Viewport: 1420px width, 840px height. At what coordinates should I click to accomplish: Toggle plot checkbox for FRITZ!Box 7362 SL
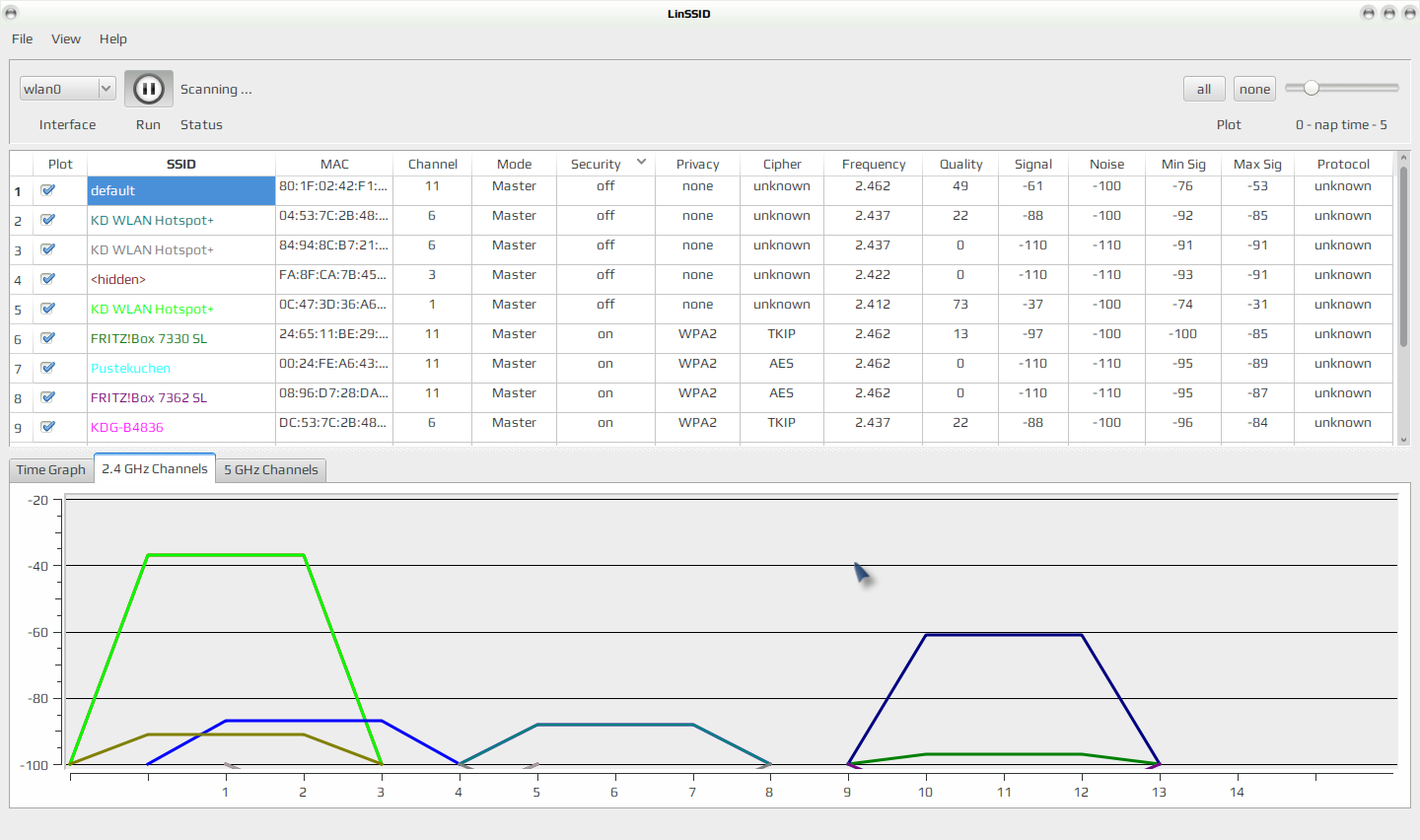coord(47,397)
